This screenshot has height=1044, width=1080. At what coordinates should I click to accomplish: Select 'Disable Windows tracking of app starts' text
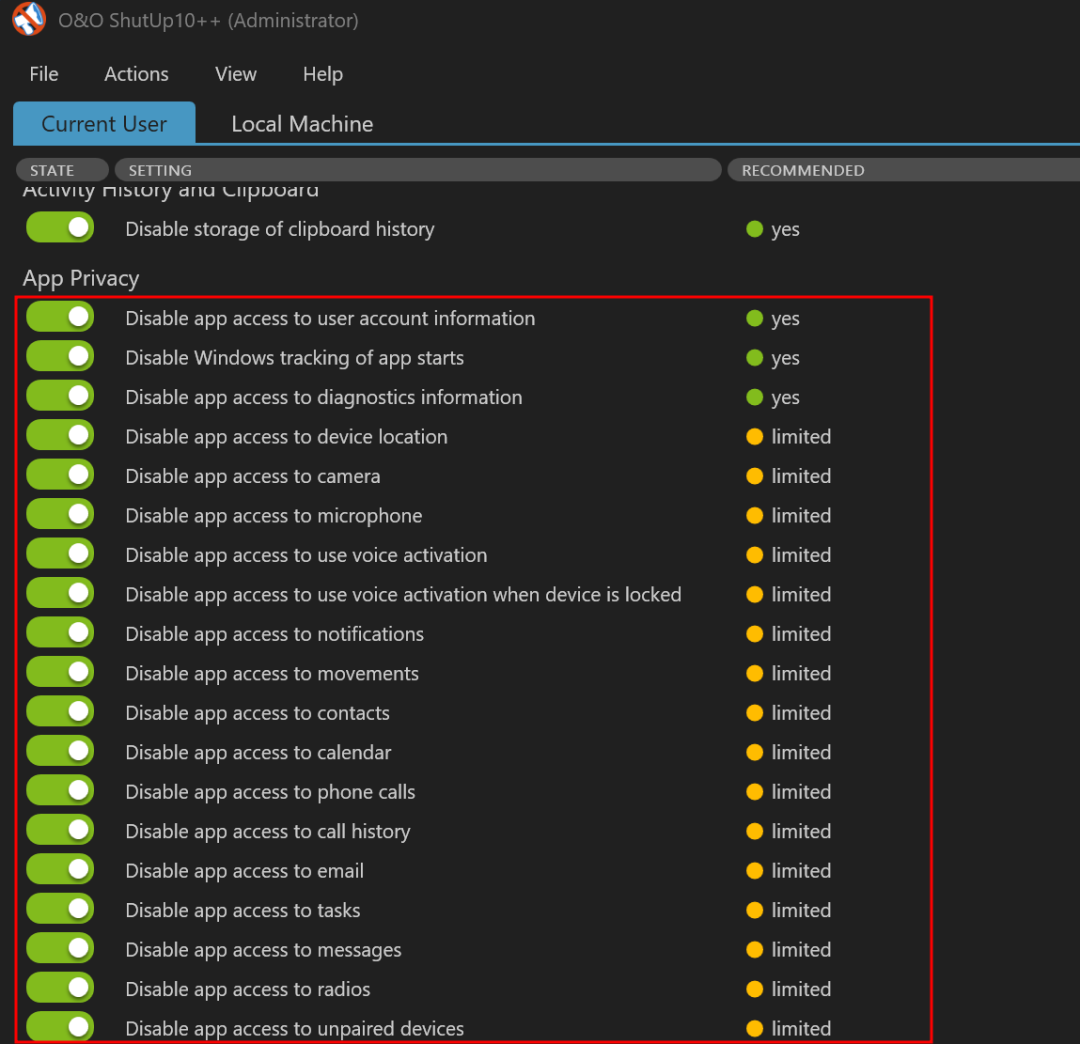[x=295, y=358]
